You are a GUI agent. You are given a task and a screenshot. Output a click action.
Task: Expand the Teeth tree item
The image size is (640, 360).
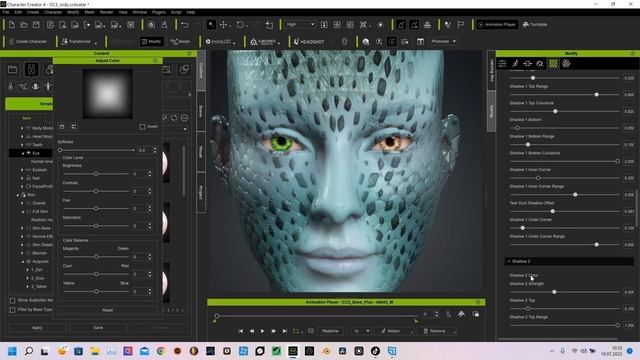[x=22, y=145]
